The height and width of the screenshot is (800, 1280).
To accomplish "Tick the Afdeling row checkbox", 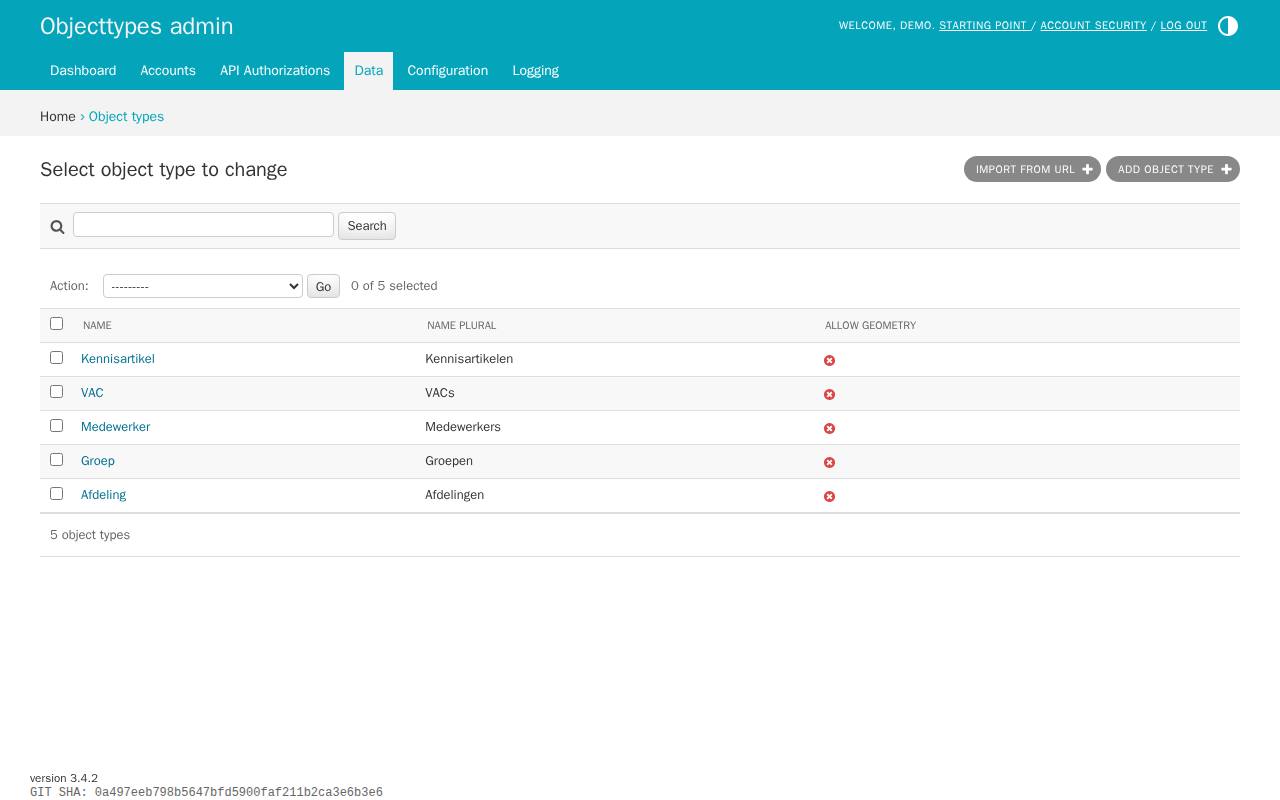I will click(x=56, y=493).
